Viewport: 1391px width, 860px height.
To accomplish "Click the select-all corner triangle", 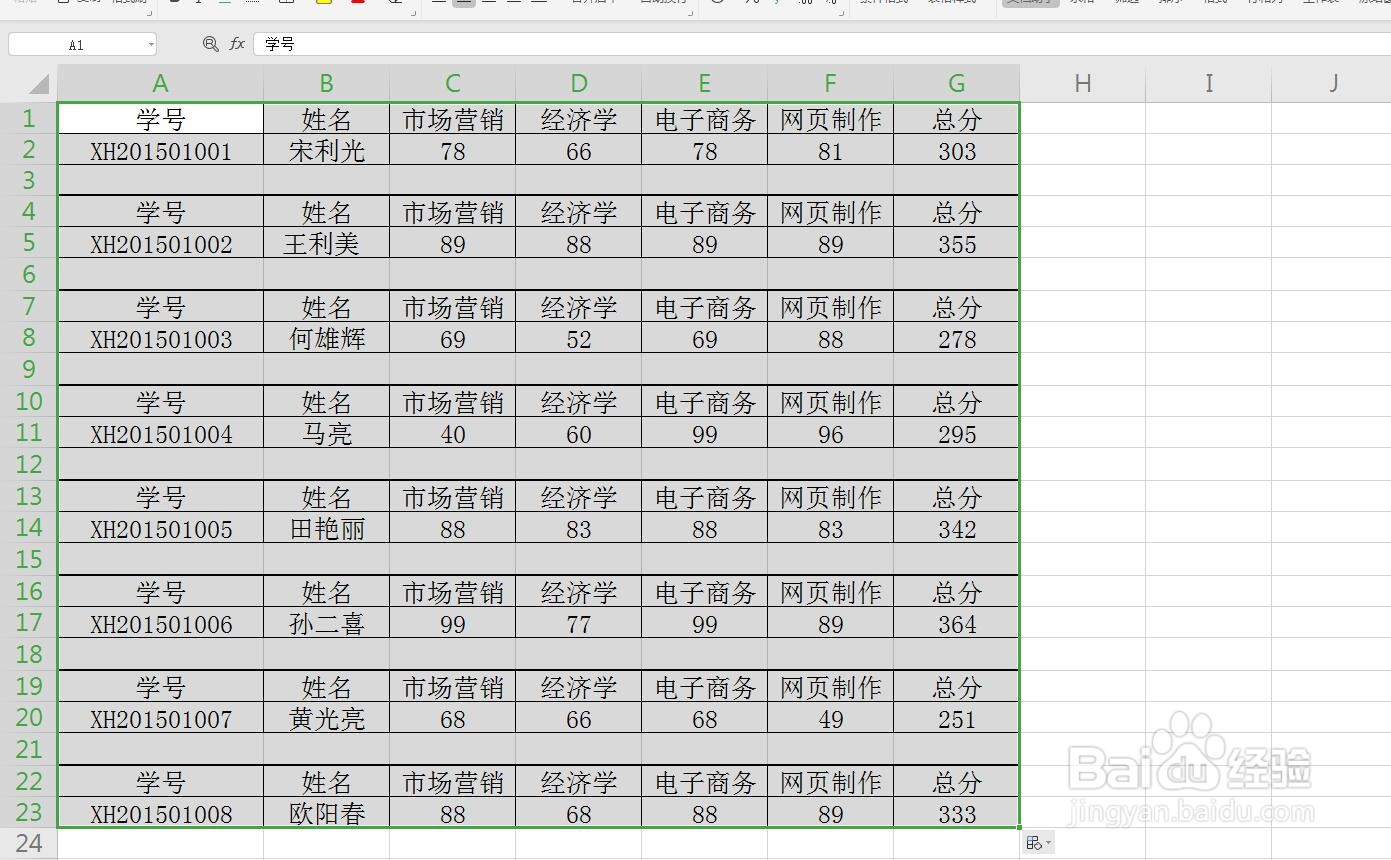I will 38,84.
